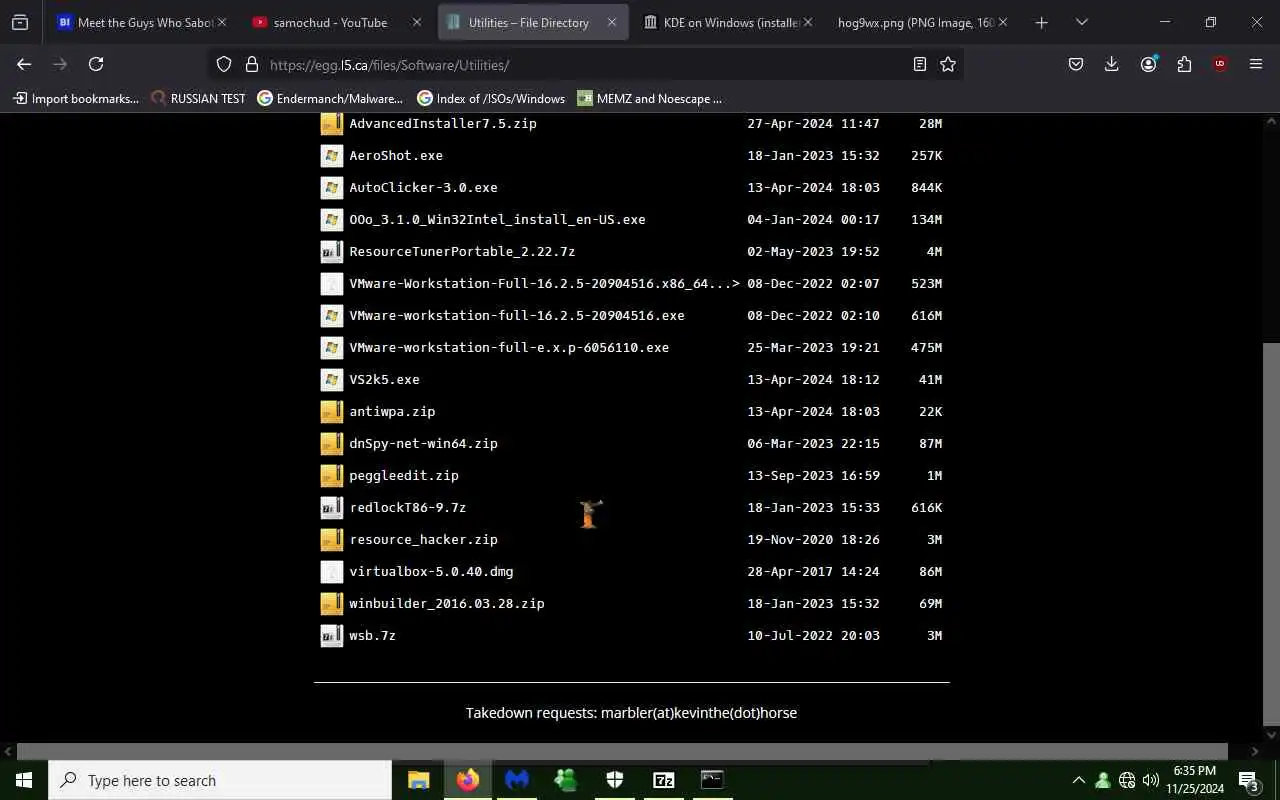1280x800 pixels.
Task: Click the AeroShot.exe file icon
Action: point(331,156)
